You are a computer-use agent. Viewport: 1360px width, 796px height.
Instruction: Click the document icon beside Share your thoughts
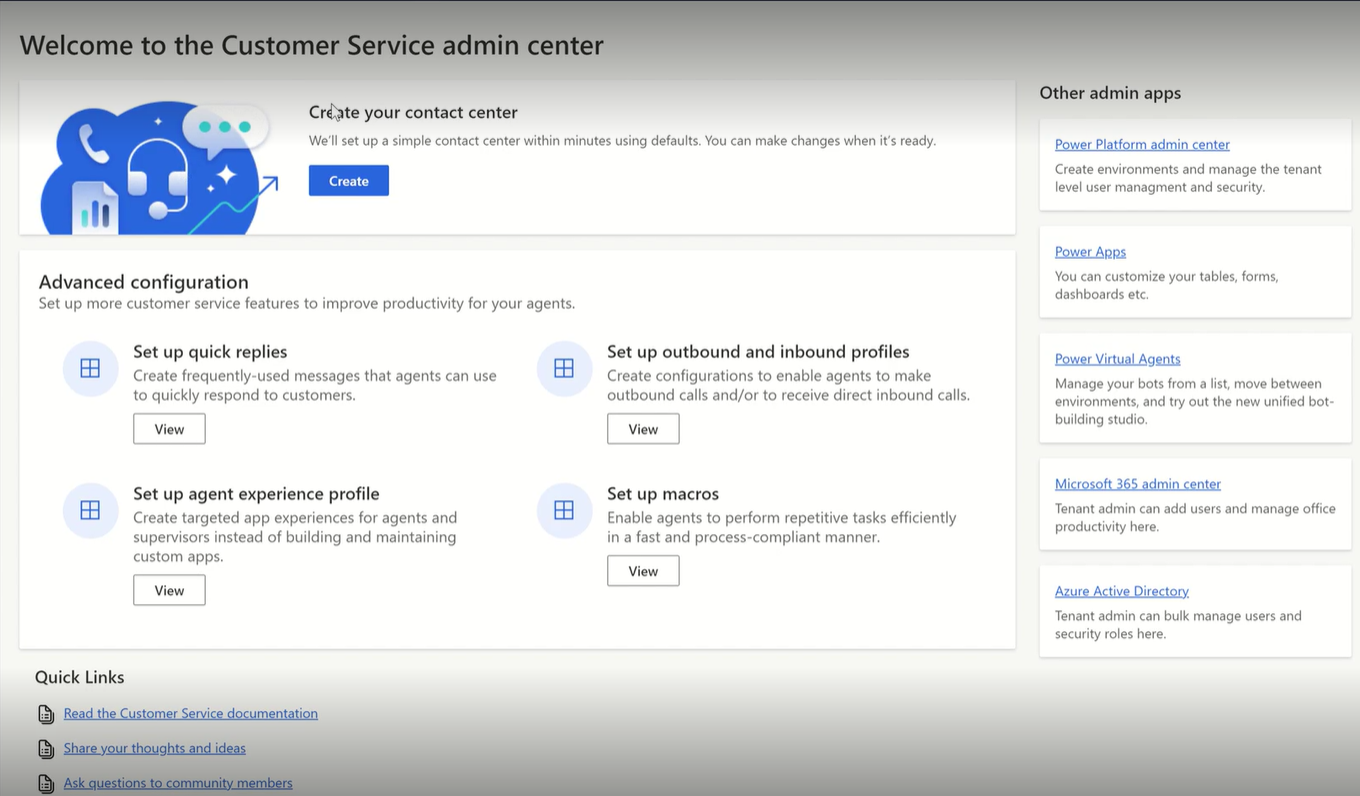point(46,748)
